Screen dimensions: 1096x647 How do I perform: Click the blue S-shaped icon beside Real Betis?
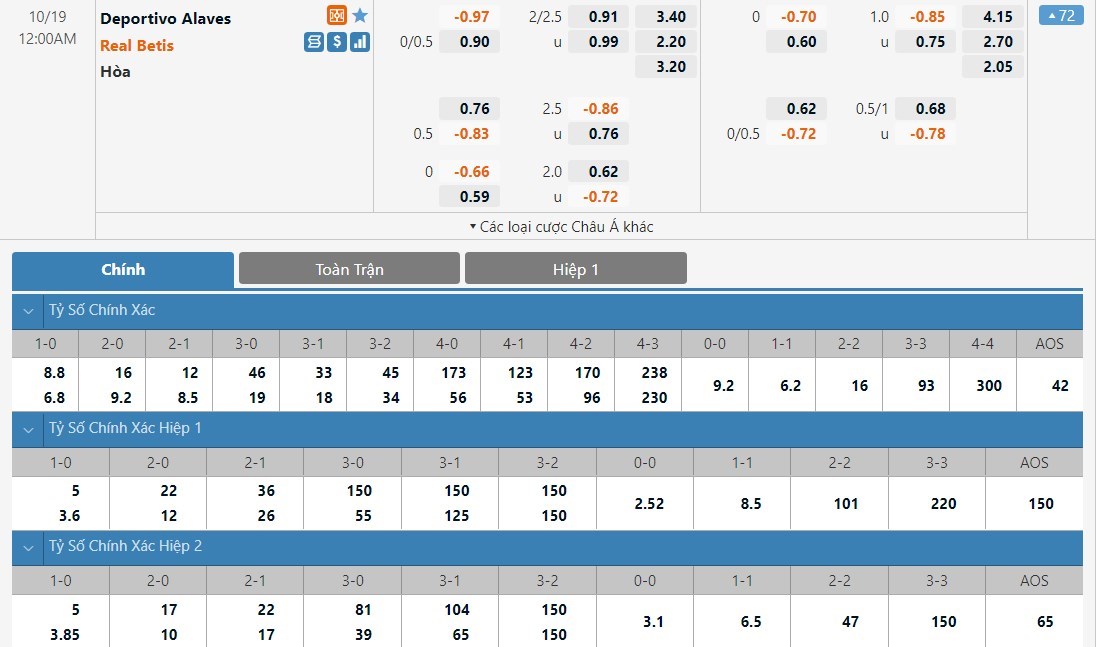coord(314,42)
